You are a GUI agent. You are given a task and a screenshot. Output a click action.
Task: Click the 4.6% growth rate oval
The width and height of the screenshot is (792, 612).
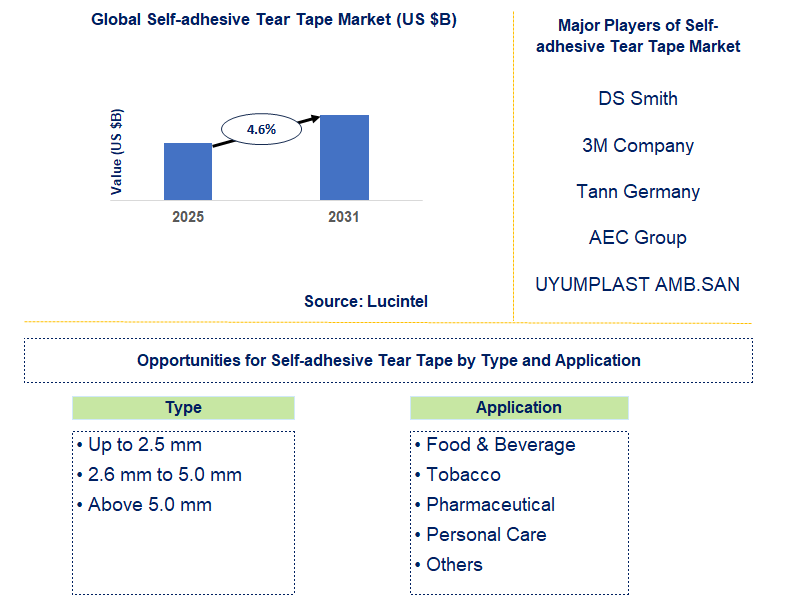click(x=262, y=129)
